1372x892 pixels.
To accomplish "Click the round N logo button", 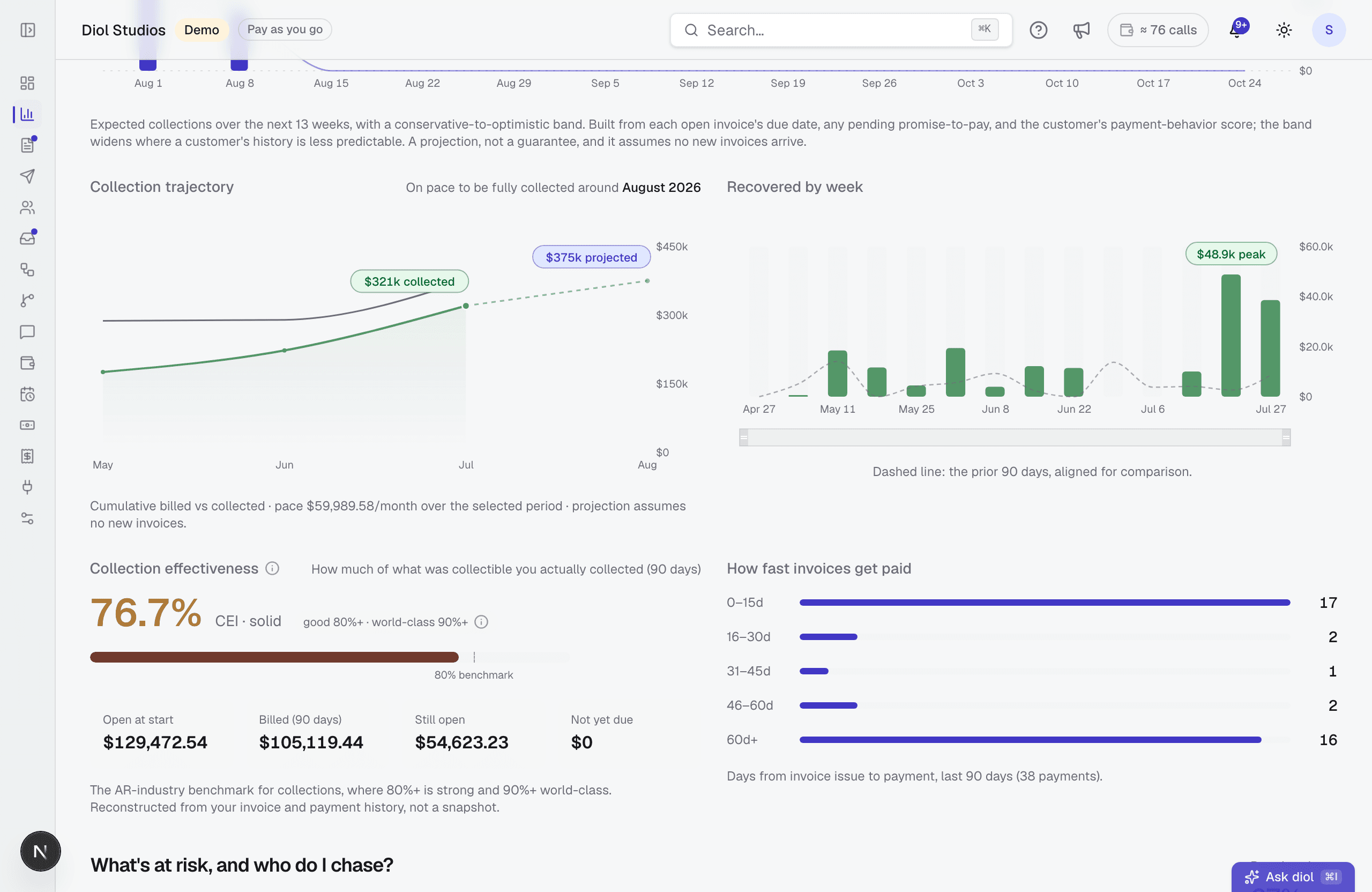I will point(40,851).
